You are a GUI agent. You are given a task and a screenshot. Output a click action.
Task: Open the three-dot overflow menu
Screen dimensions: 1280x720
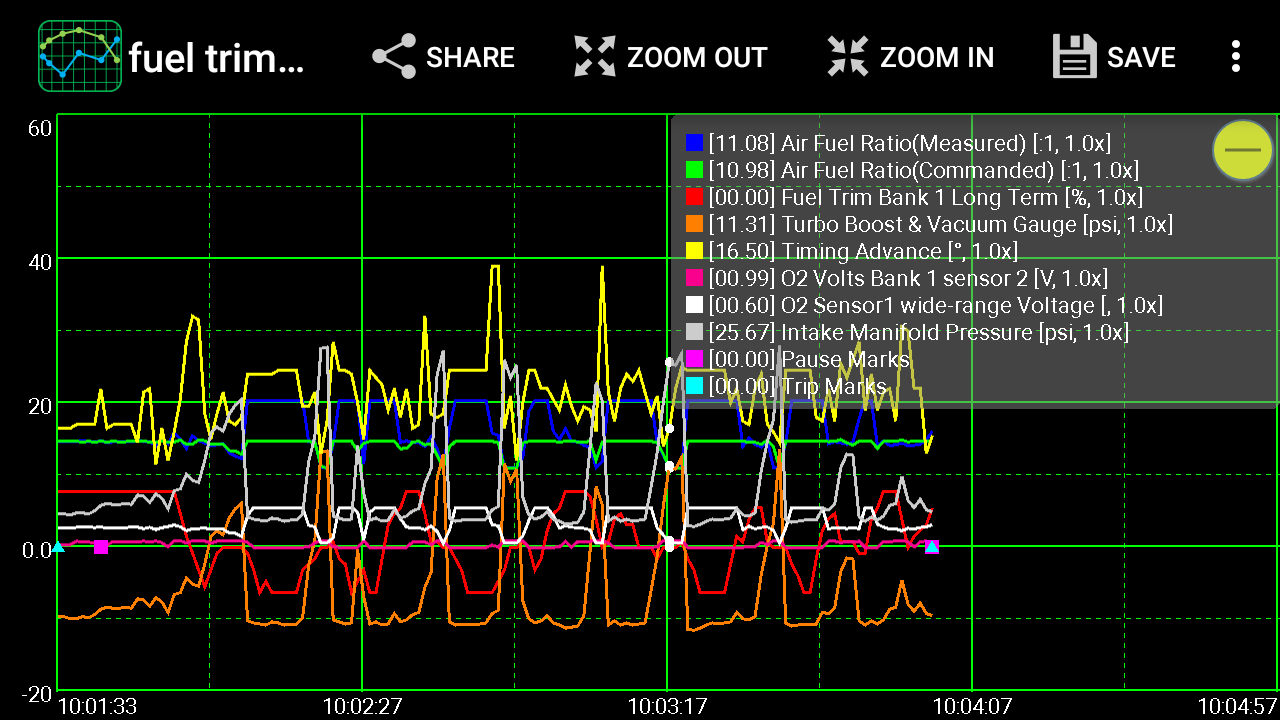(1237, 57)
